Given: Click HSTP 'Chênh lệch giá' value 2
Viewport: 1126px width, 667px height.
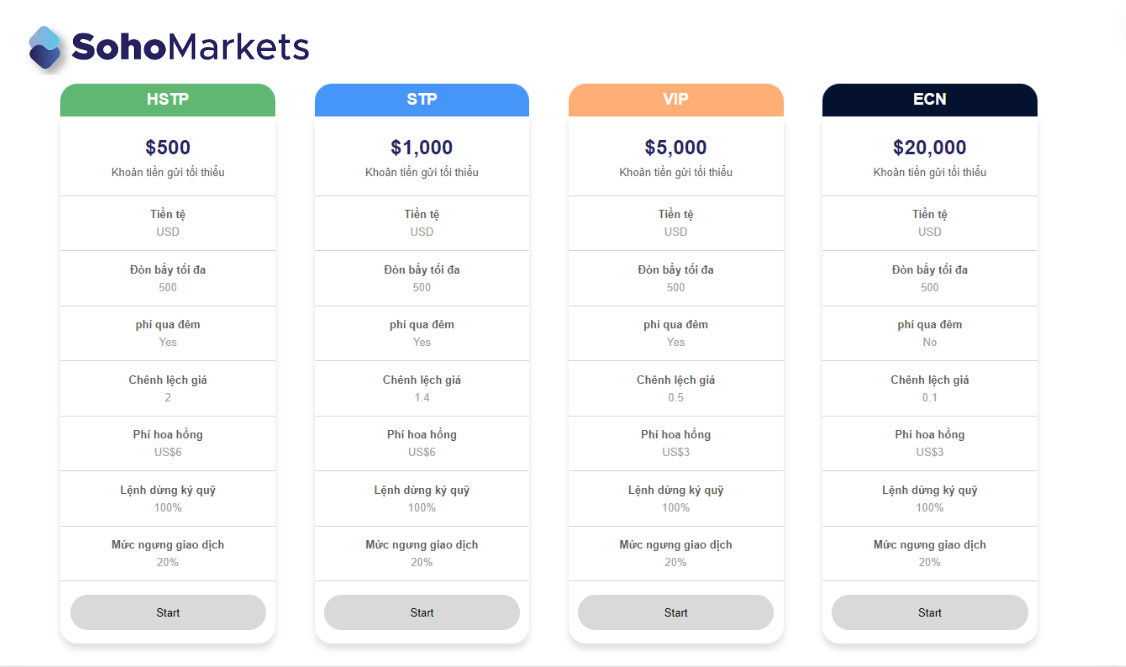Looking at the screenshot, I should pos(168,397).
